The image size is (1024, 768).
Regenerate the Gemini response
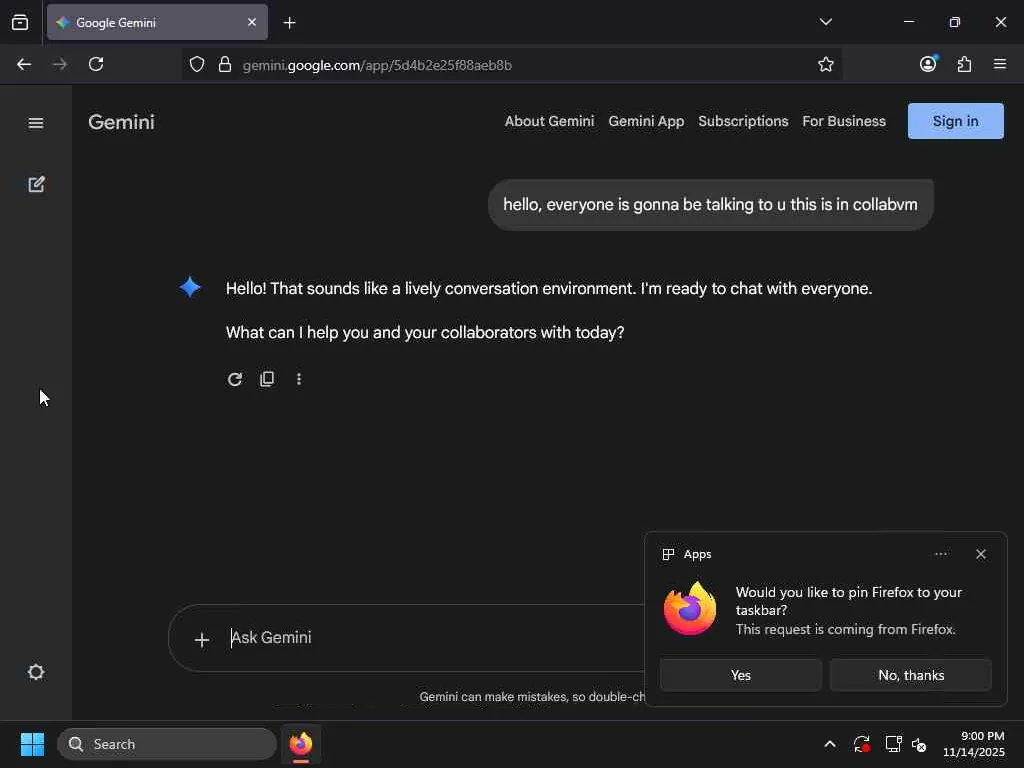(x=235, y=379)
